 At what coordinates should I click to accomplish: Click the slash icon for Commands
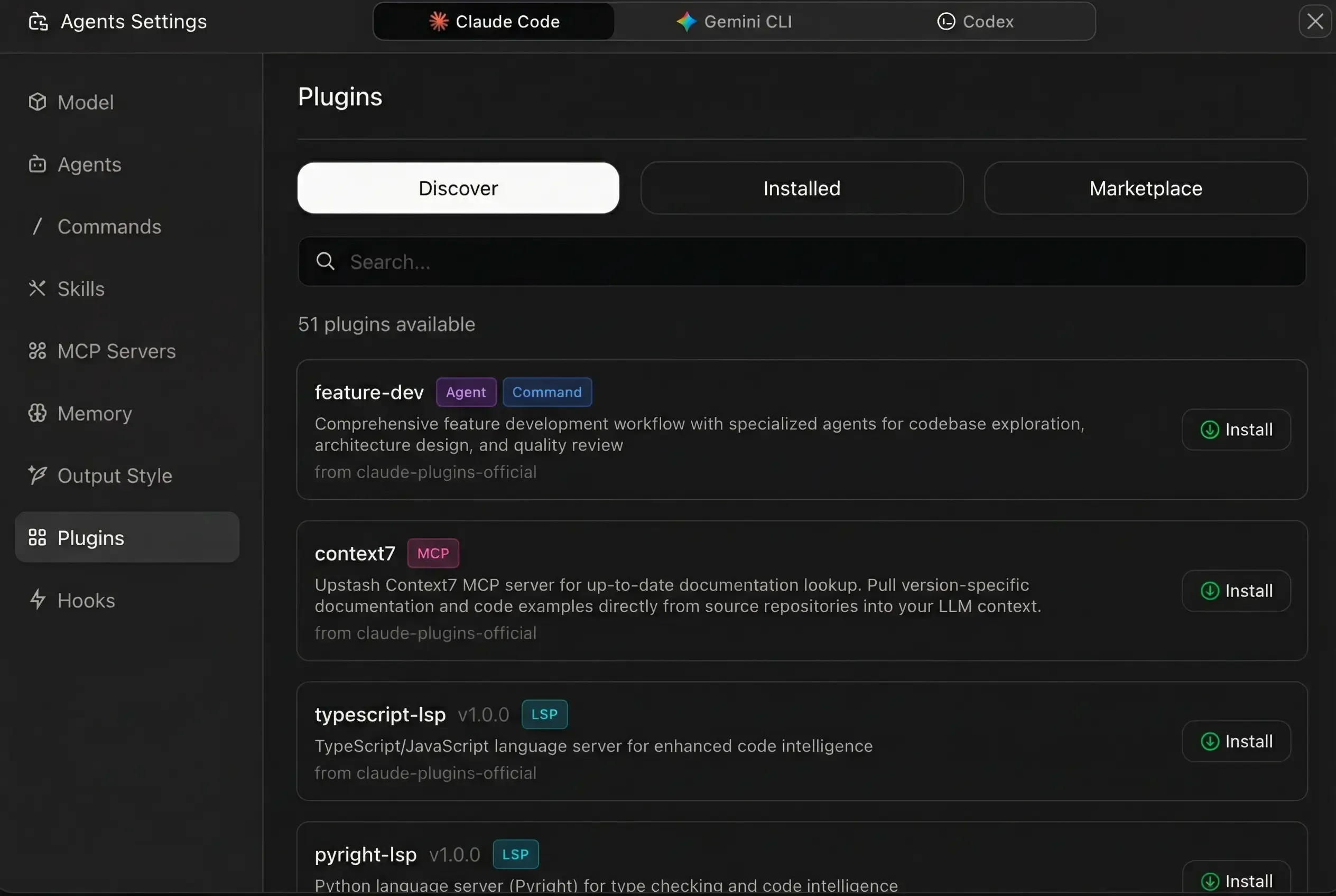pos(38,226)
